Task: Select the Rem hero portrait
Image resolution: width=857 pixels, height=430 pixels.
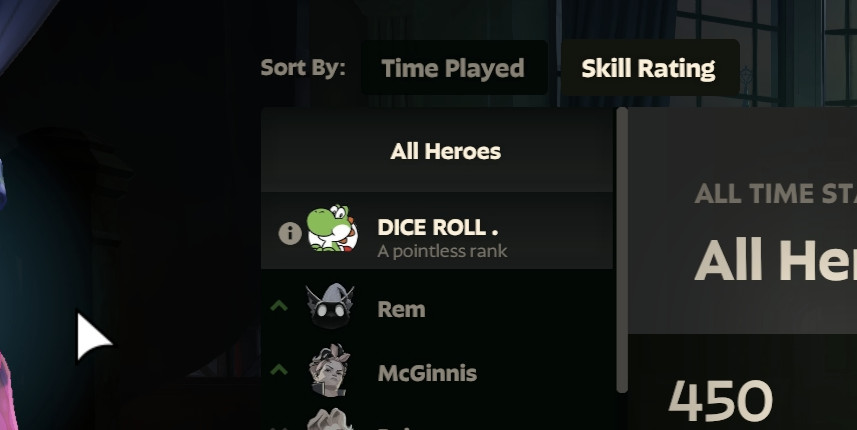Action: [330, 307]
